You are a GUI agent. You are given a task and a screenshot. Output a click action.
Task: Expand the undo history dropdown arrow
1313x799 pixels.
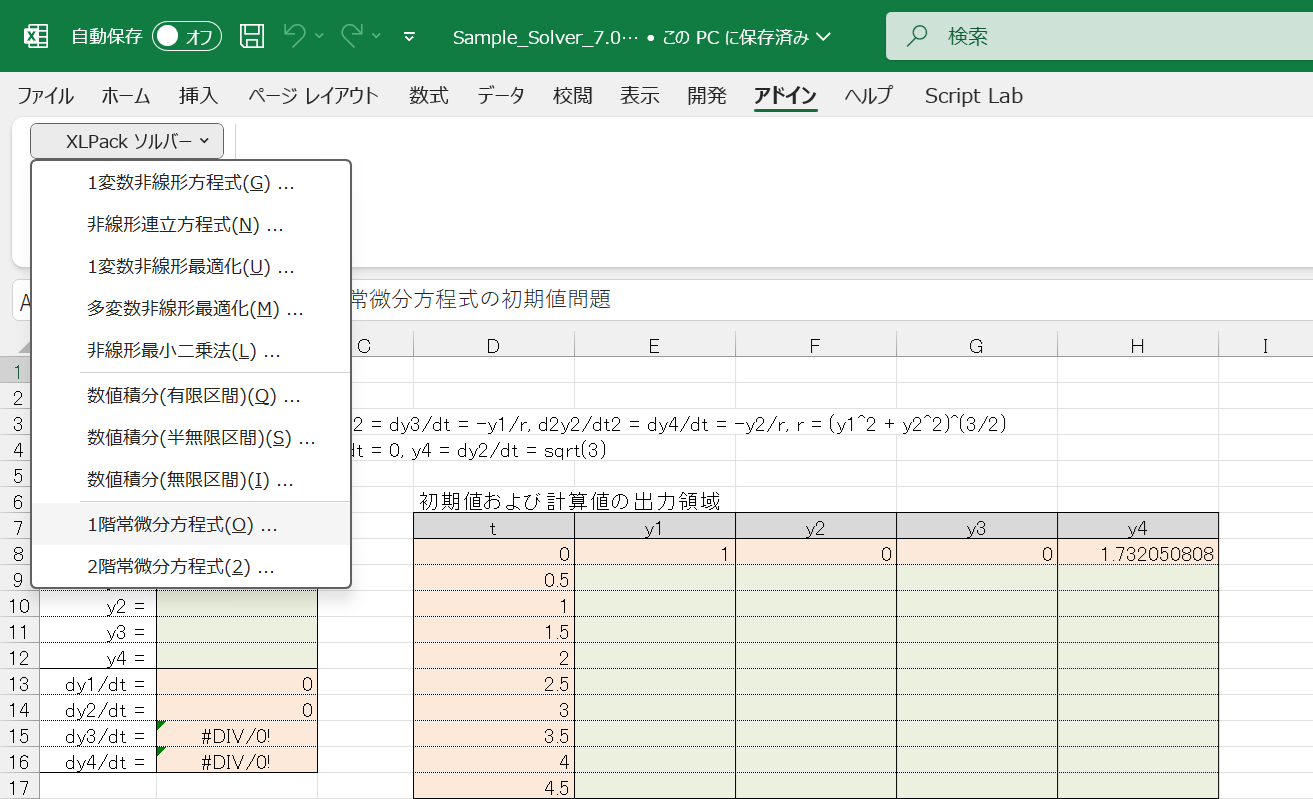[320, 37]
